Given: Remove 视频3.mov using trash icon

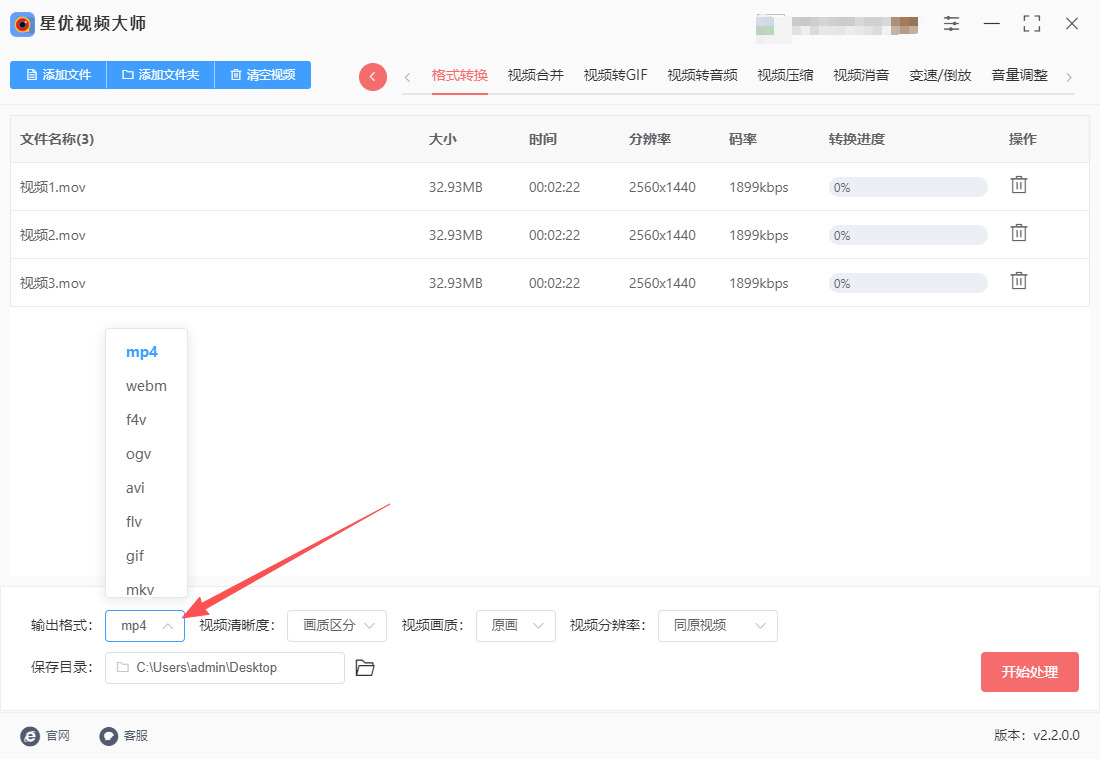Looking at the screenshot, I should tap(1018, 281).
